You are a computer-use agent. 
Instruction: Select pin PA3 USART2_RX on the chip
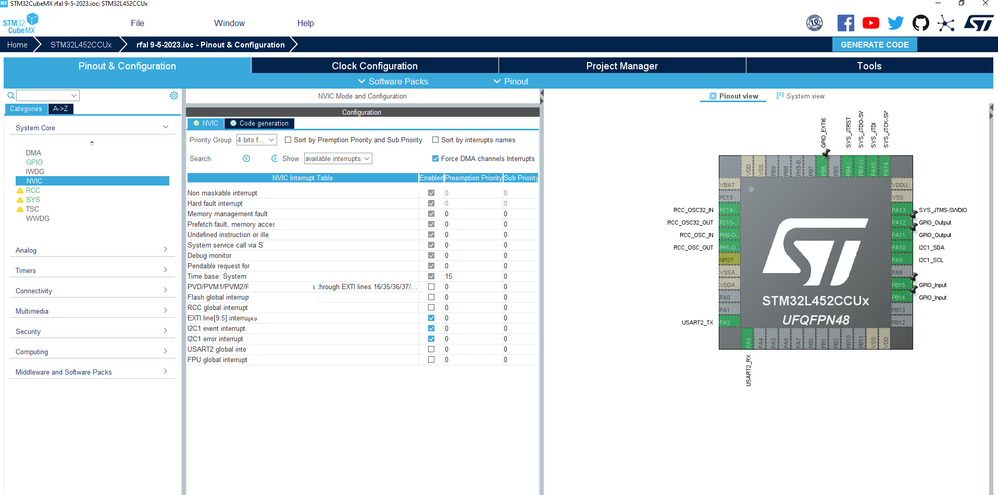[x=748, y=338]
